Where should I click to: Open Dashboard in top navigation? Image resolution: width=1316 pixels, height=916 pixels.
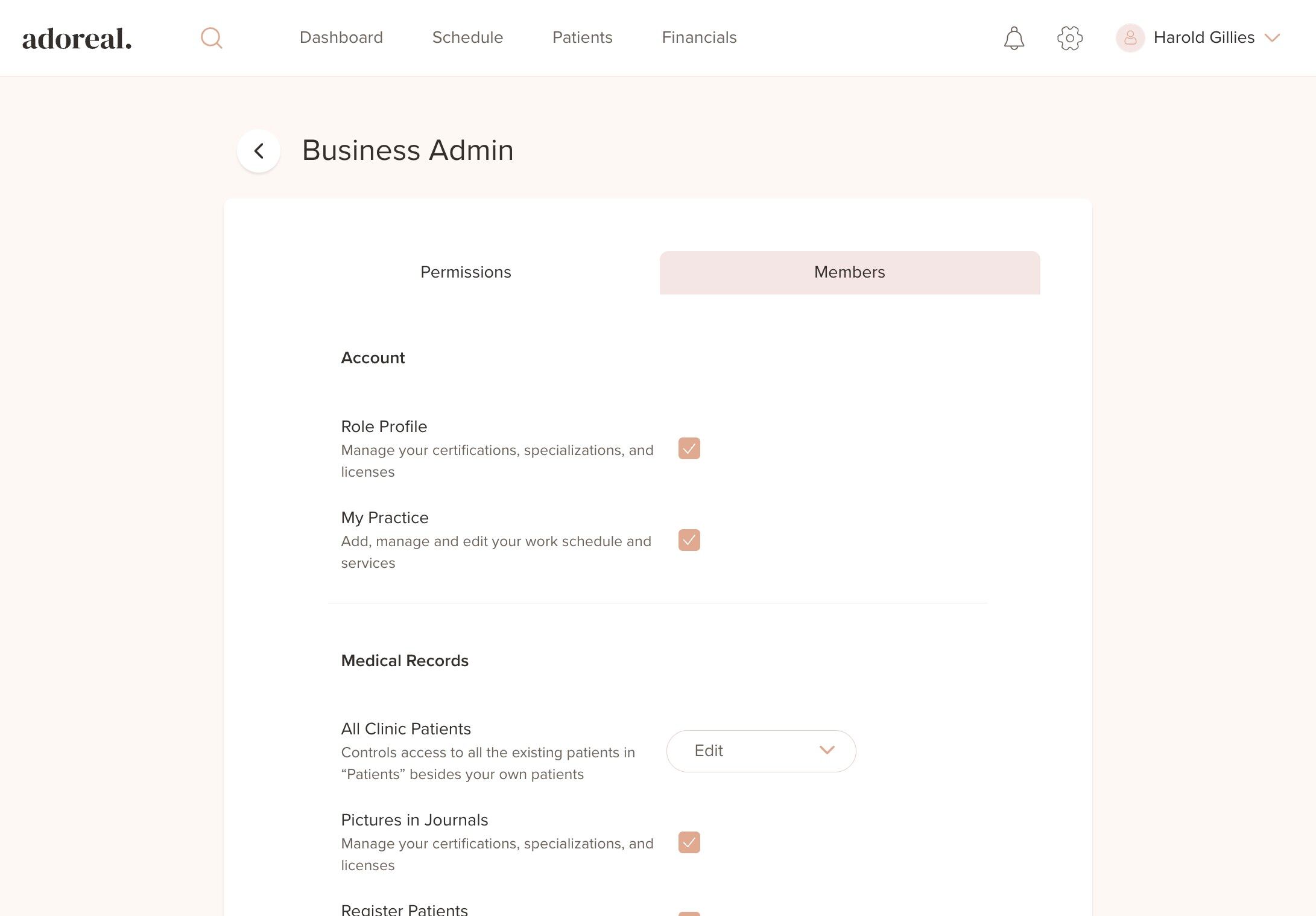(x=341, y=37)
